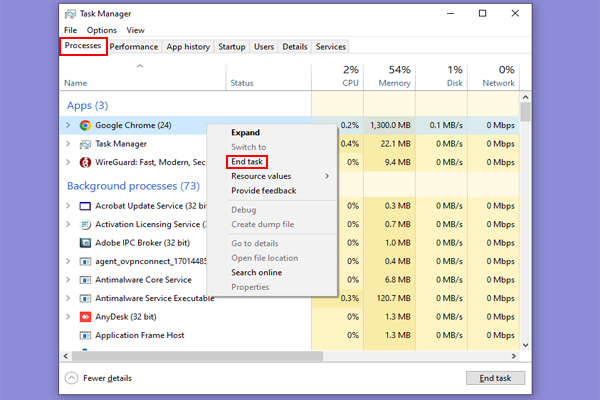This screenshot has width=600, height=400.
Task: Click the Application Frame Host icon
Action: pos(85,335)
